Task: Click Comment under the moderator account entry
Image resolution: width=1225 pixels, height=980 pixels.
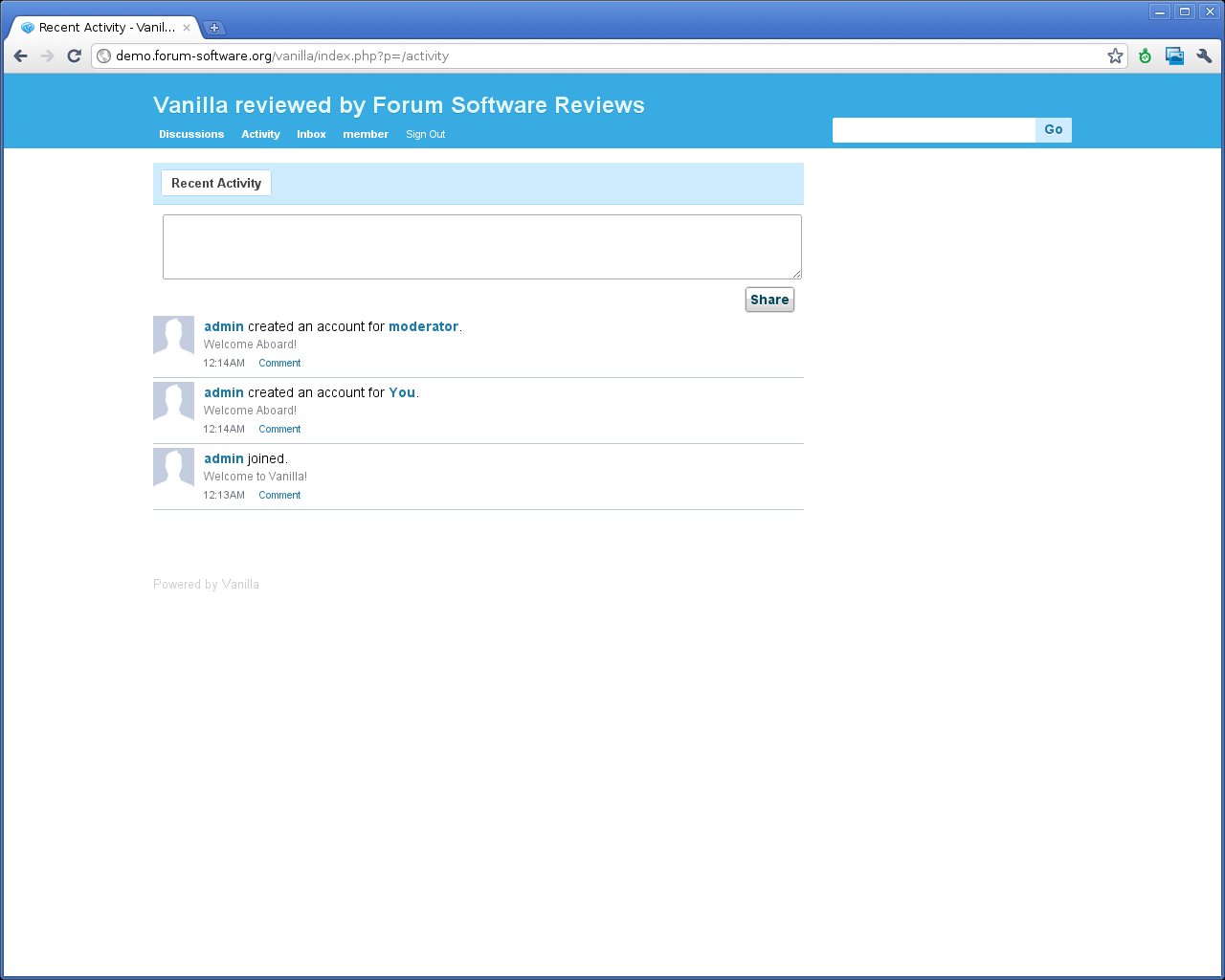Action: coord(279,363)
